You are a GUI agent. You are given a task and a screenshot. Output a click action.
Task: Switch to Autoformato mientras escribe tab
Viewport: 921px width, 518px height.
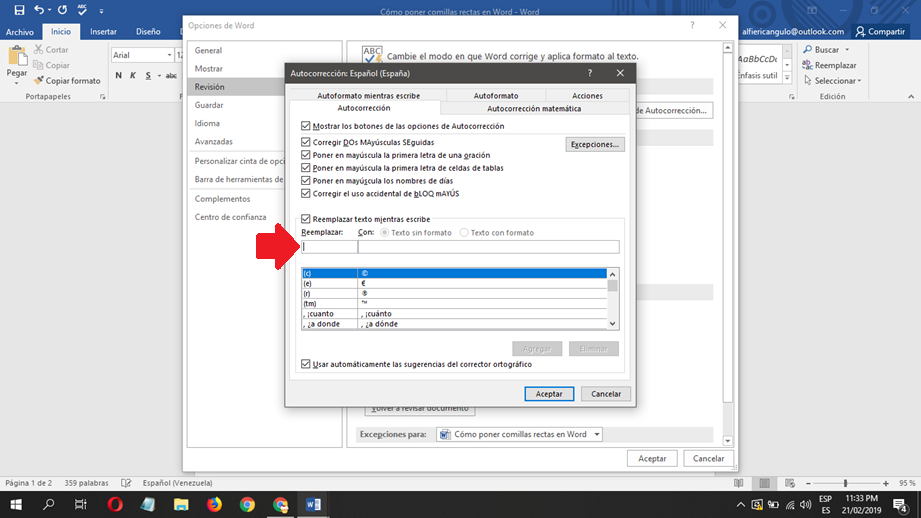[368, 95]
